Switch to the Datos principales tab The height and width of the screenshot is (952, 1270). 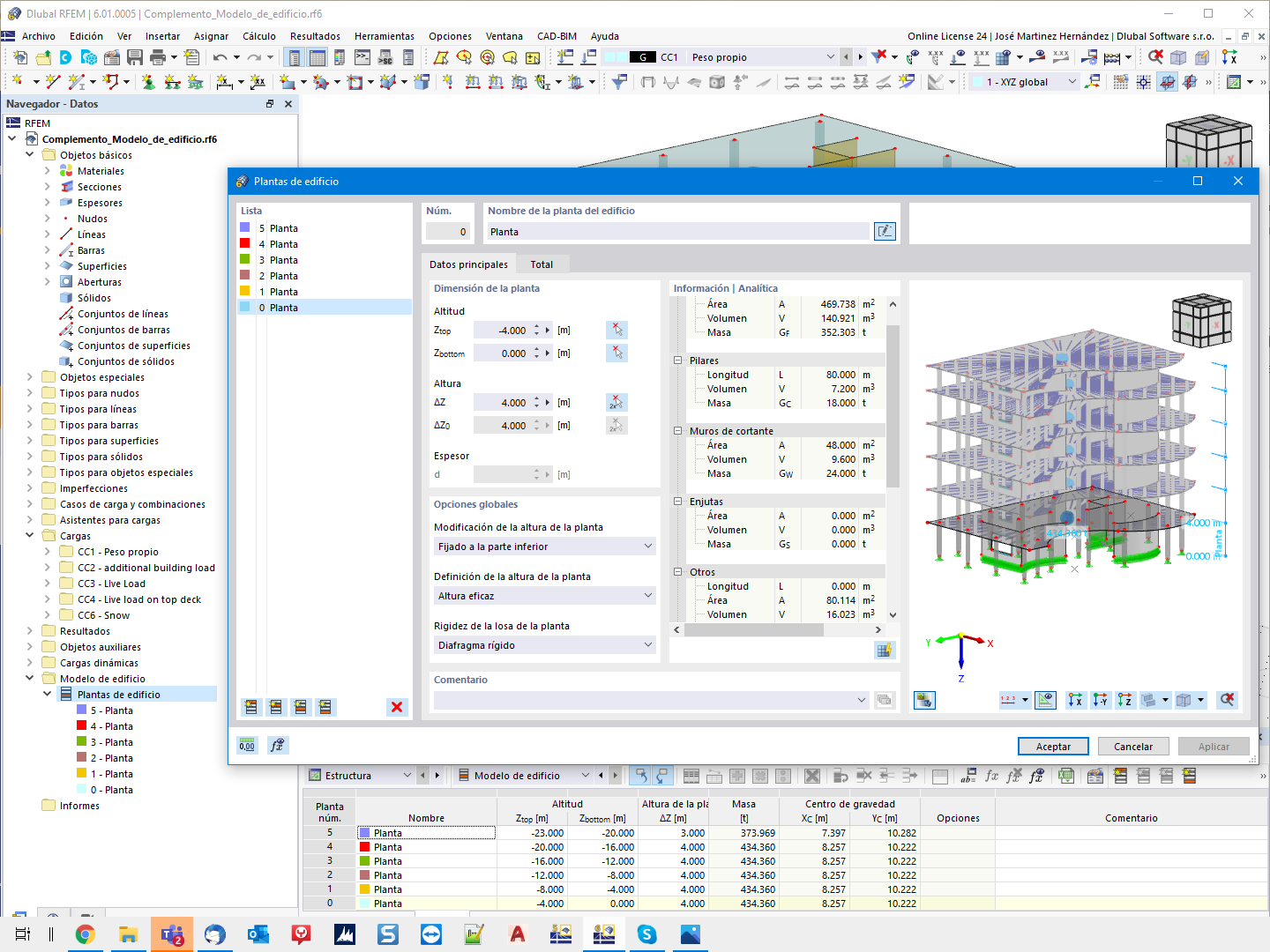click(x=469, y=264)
